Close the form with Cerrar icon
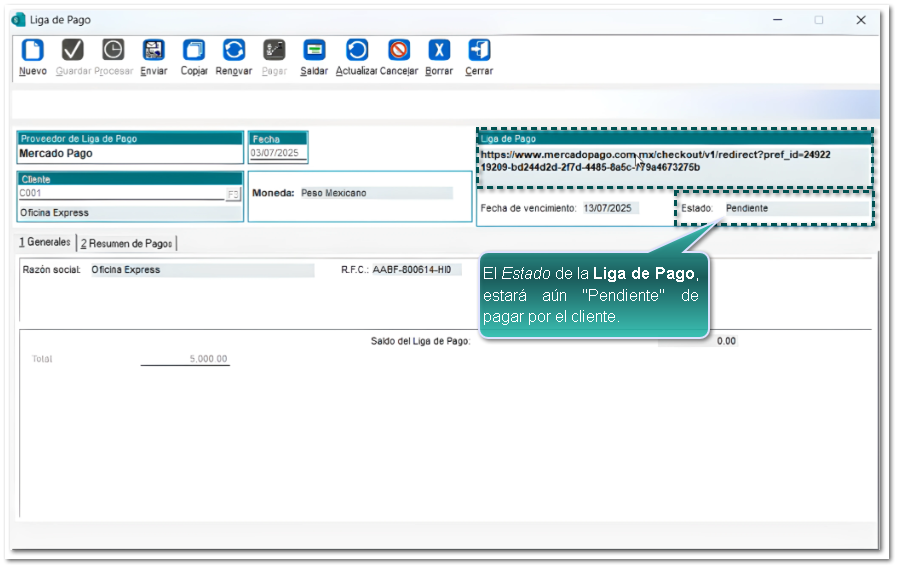 coord(479,51)
